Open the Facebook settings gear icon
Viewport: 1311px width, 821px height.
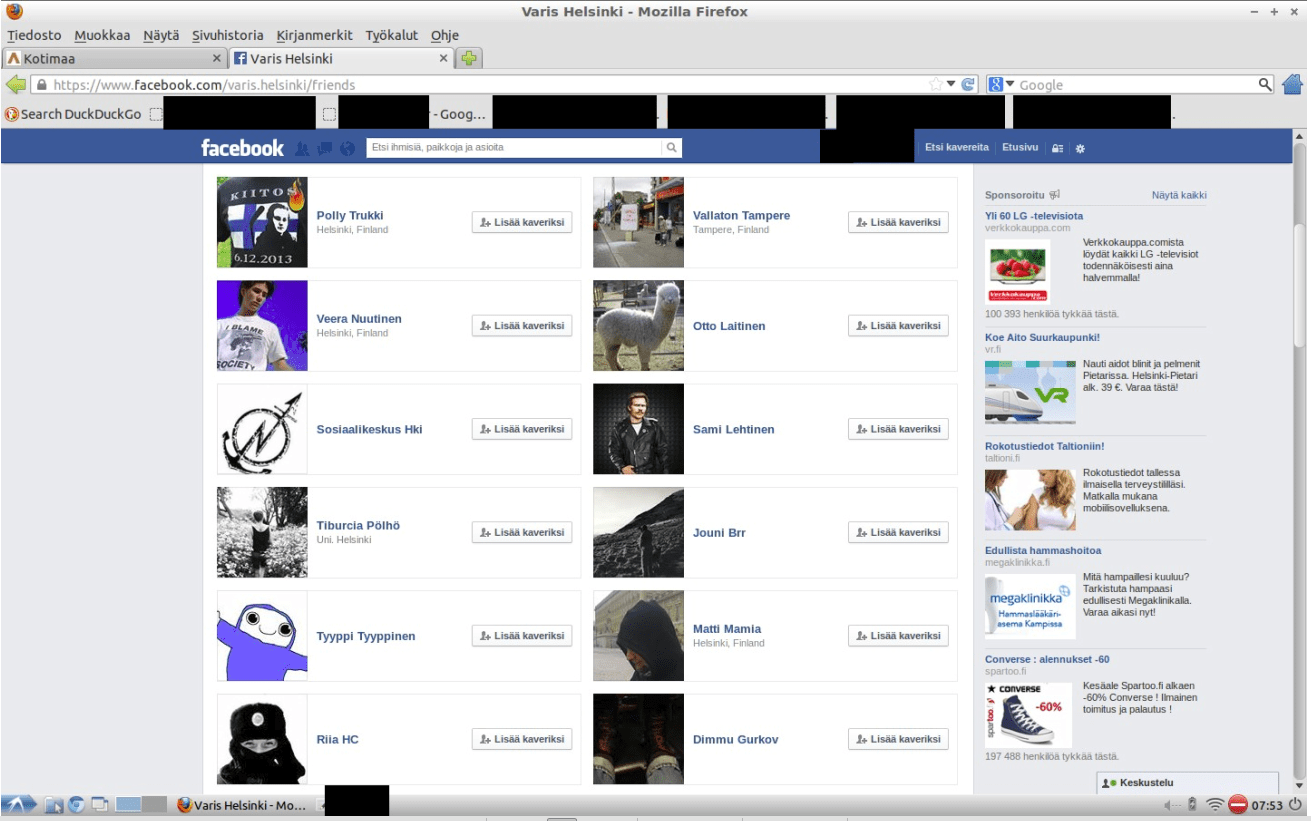tap(1080, 148)
